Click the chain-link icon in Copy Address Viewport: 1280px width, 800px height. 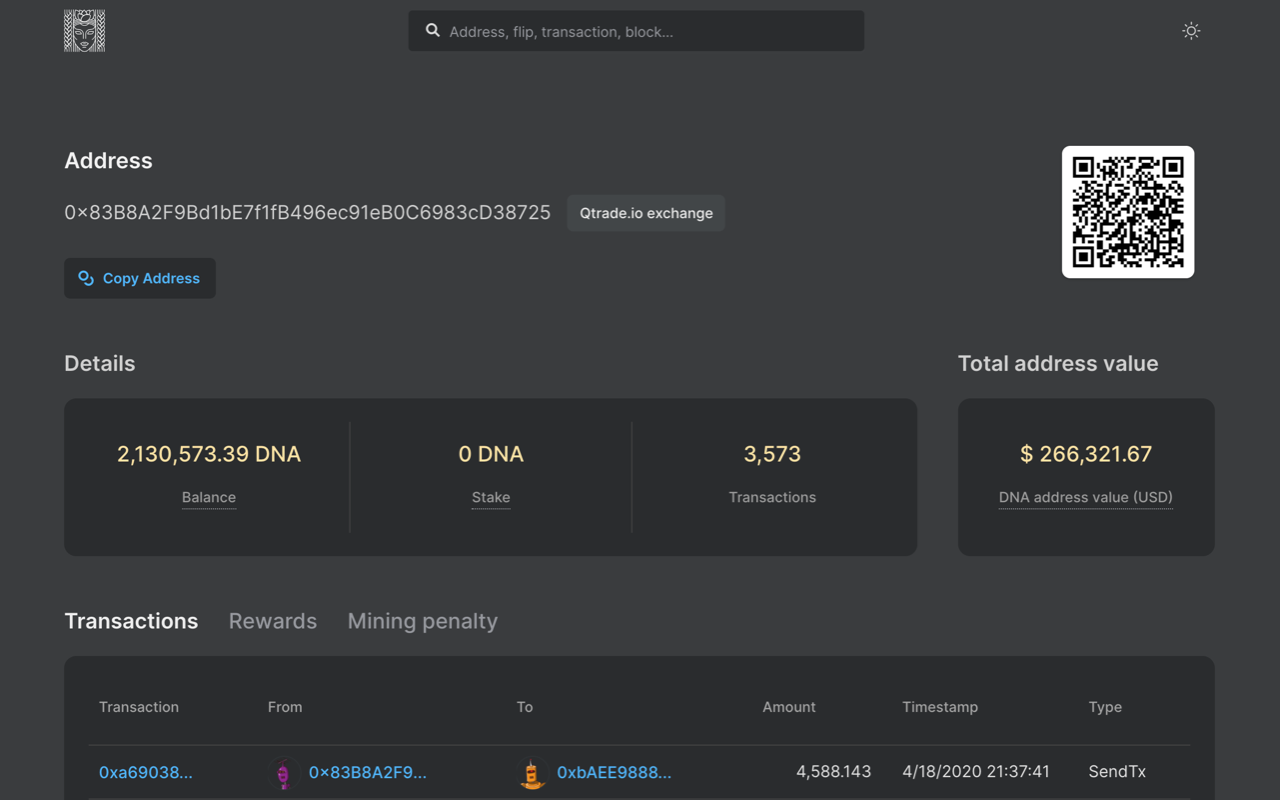pyautogui.click(x=86, y=278)
